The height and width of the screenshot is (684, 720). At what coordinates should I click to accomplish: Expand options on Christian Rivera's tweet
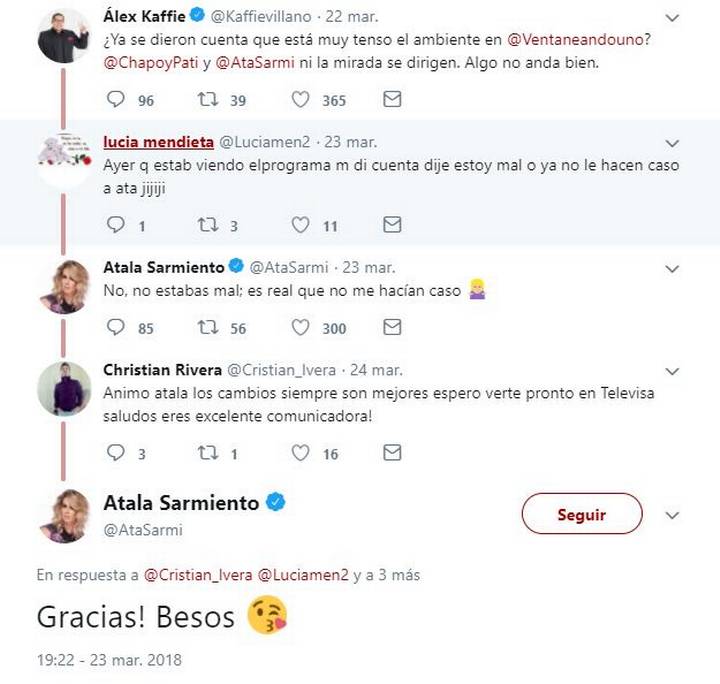point(672,370)
